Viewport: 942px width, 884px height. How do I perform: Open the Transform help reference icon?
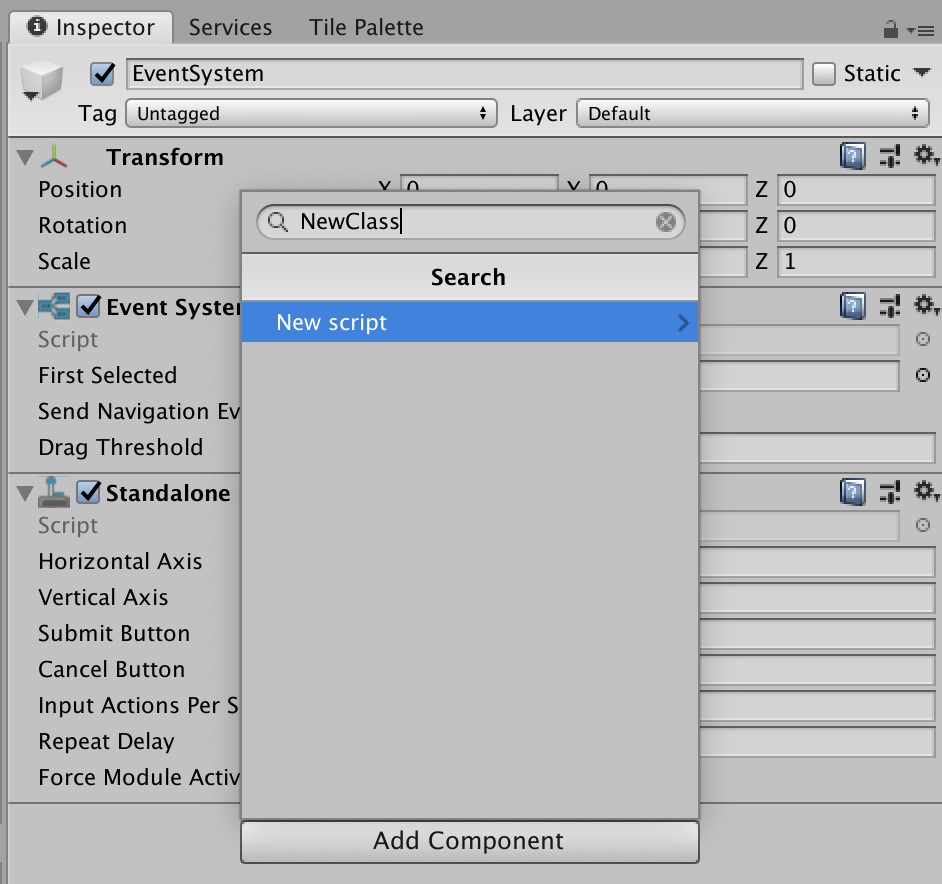[x=852, y=156]
